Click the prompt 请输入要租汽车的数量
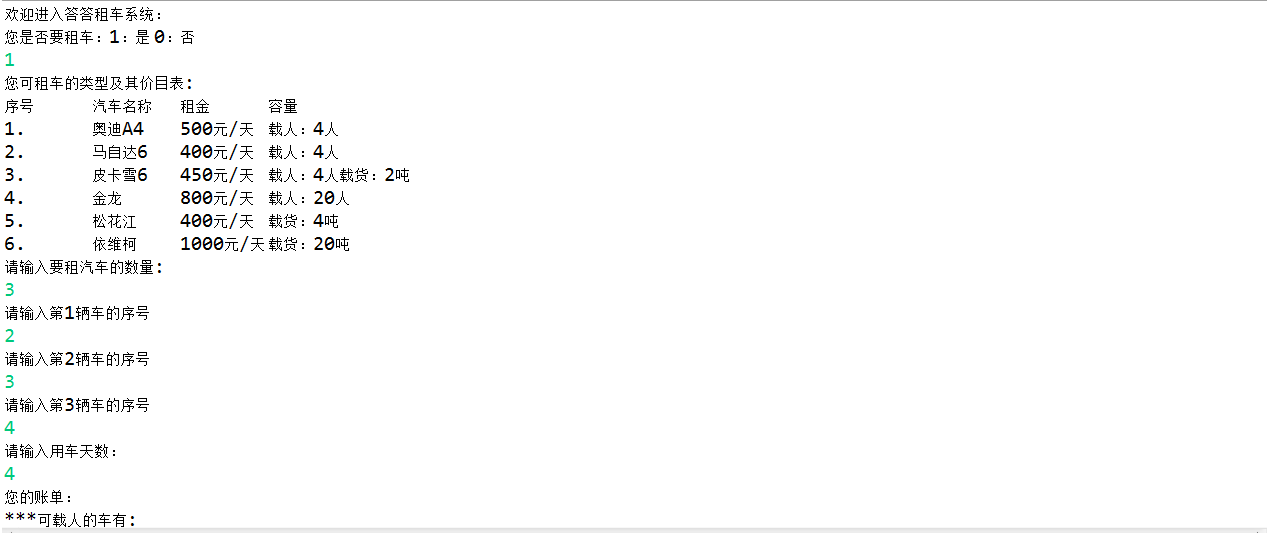The height and width of the screenshot is (533, 1267). [x=84, y=267]
